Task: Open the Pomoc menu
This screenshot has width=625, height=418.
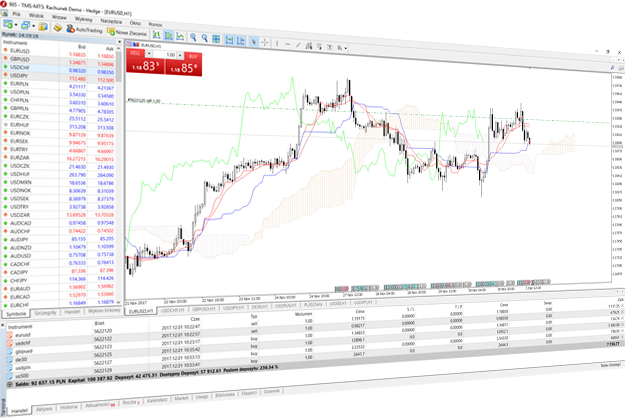Action: pyautogui.click(x=155, y=24)
